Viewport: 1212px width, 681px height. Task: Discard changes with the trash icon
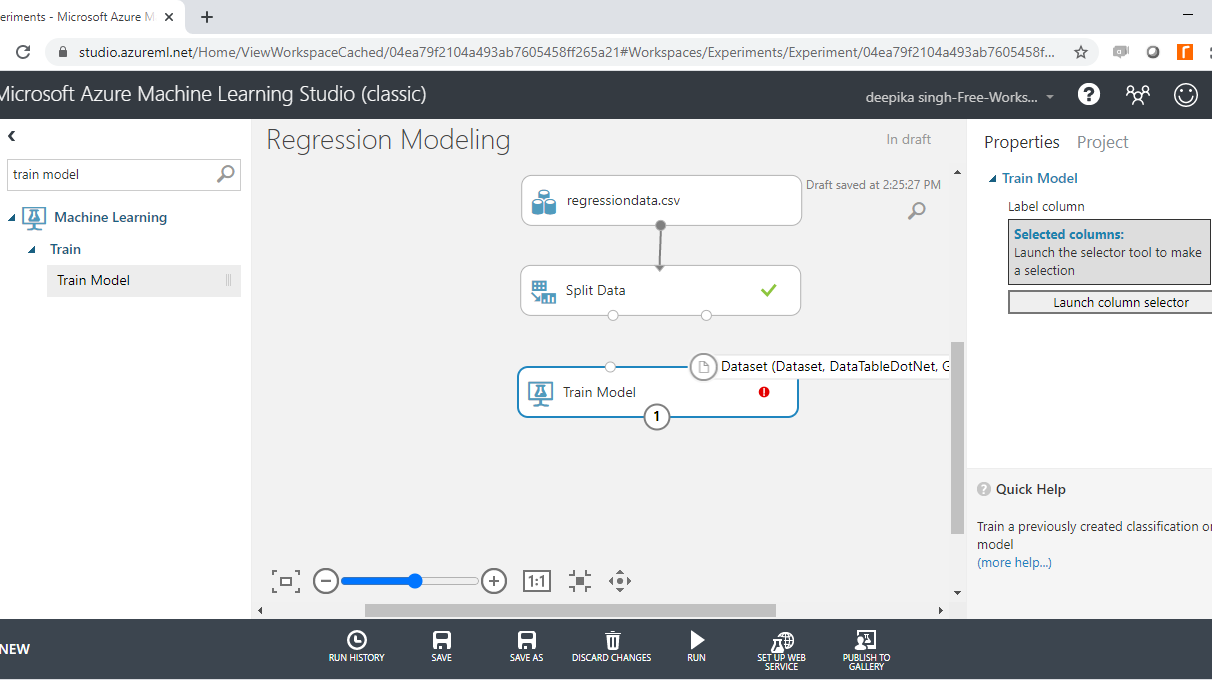[x=612, y=646]
